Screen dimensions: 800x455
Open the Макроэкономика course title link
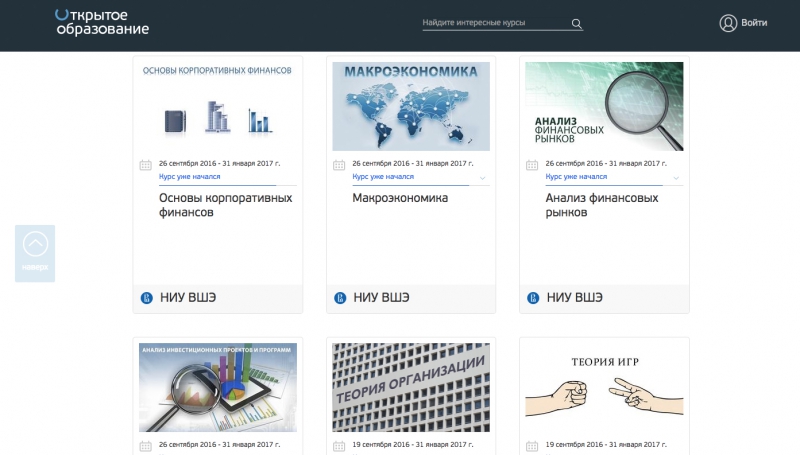point(400,198)
